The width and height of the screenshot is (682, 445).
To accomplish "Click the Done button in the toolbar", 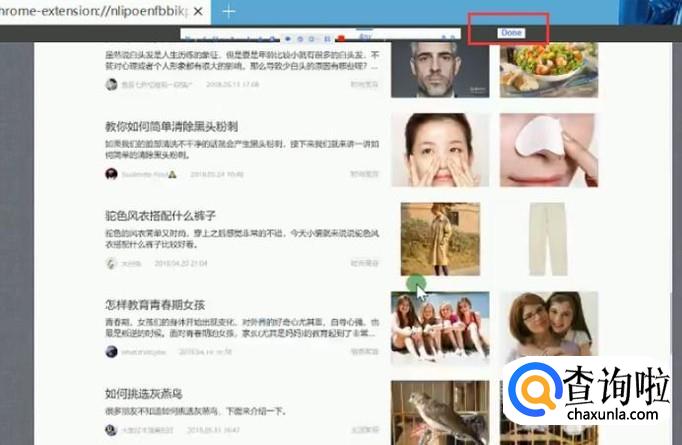I will click(x=511, y=33).
